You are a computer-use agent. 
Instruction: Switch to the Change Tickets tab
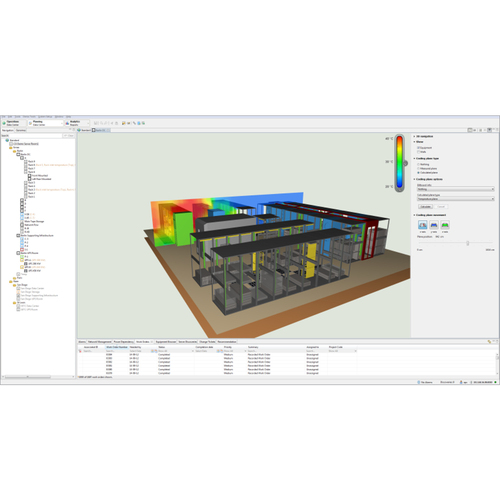pos(207,342)
